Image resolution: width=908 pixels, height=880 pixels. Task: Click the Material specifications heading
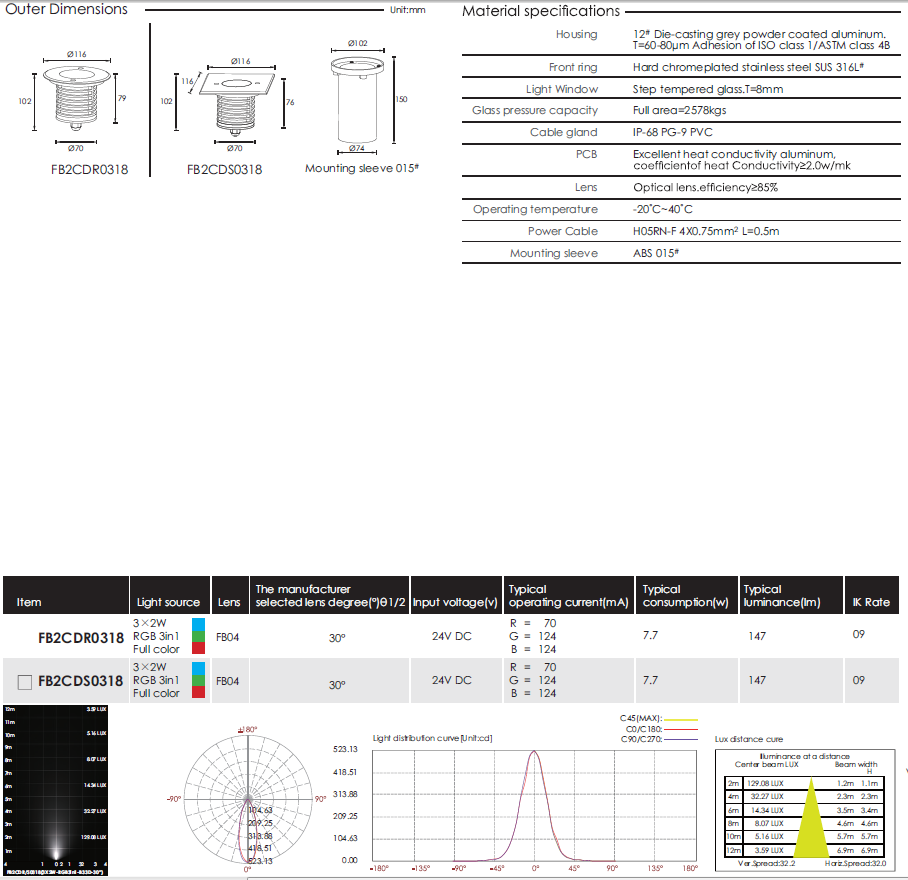tap(540, 11)
